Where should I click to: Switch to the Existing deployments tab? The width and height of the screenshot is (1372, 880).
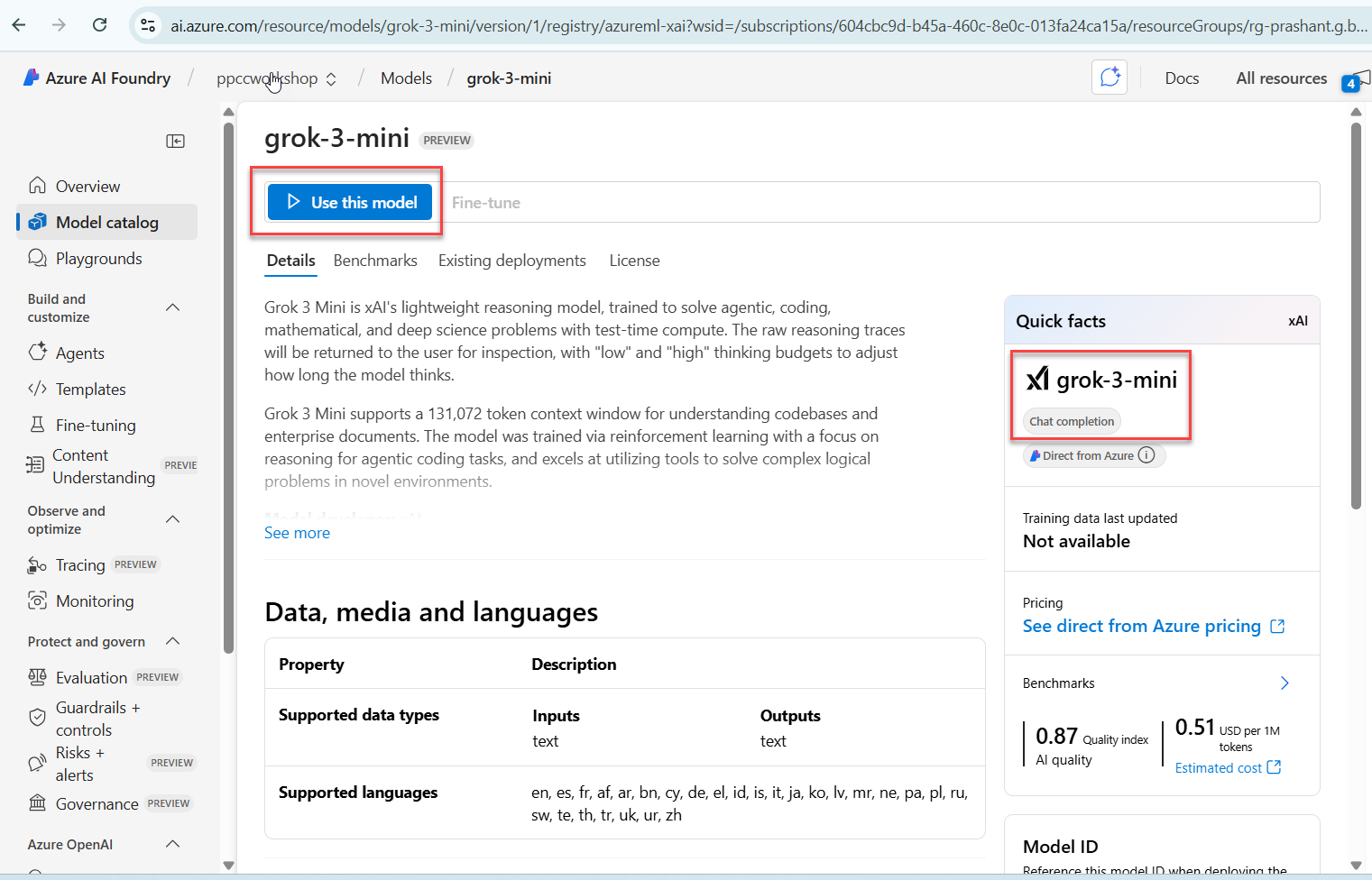511,261
